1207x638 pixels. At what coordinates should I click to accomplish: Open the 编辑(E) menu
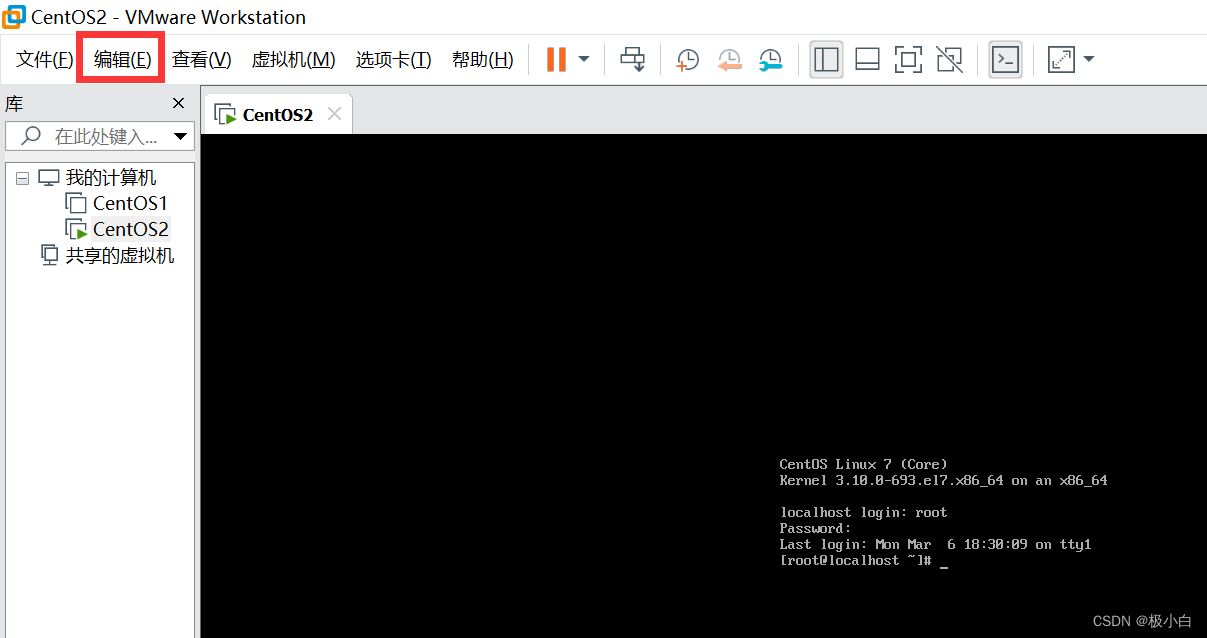[122, 60]
